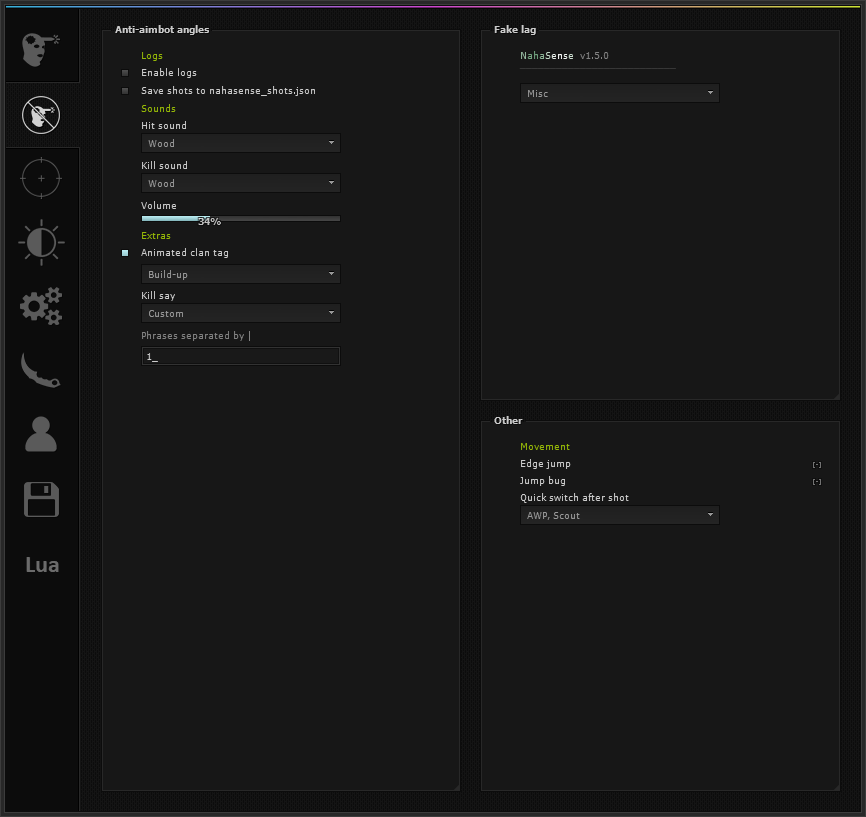Screen dimensions: 866x817
Task: Open the Hit sound dropdown
Action: [x=241, y=143]
